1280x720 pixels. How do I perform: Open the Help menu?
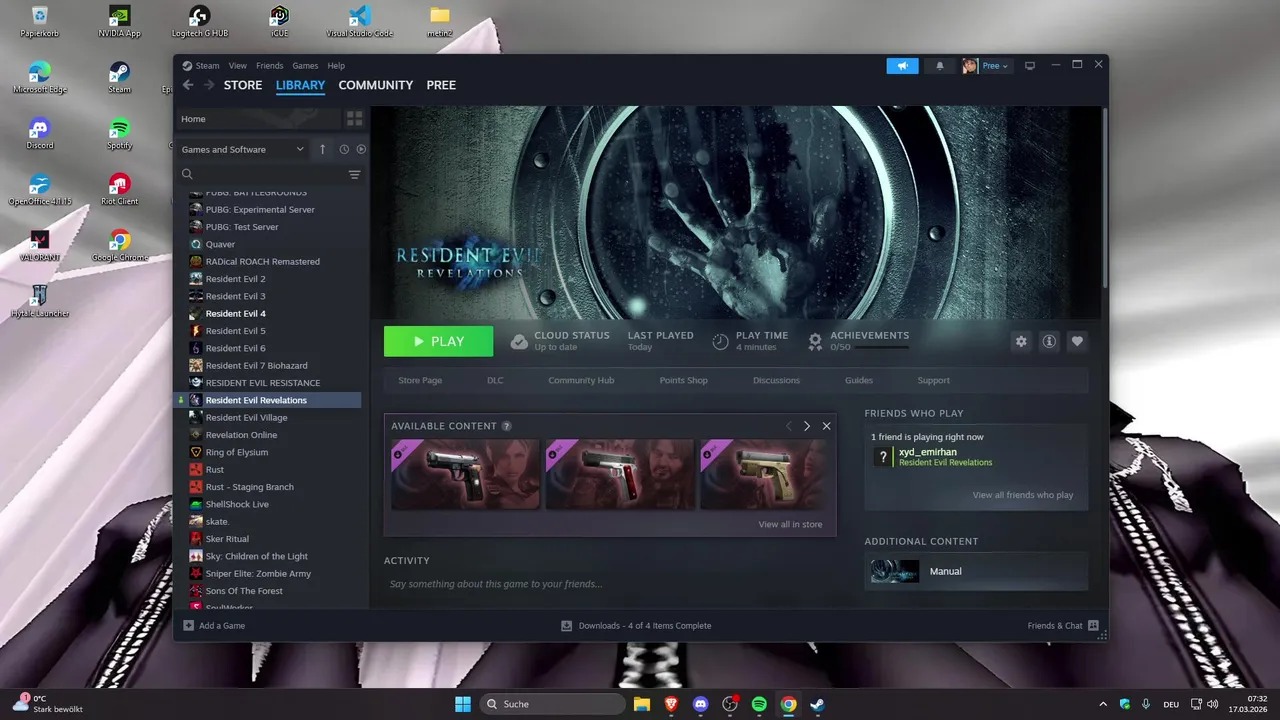point(336,66)
